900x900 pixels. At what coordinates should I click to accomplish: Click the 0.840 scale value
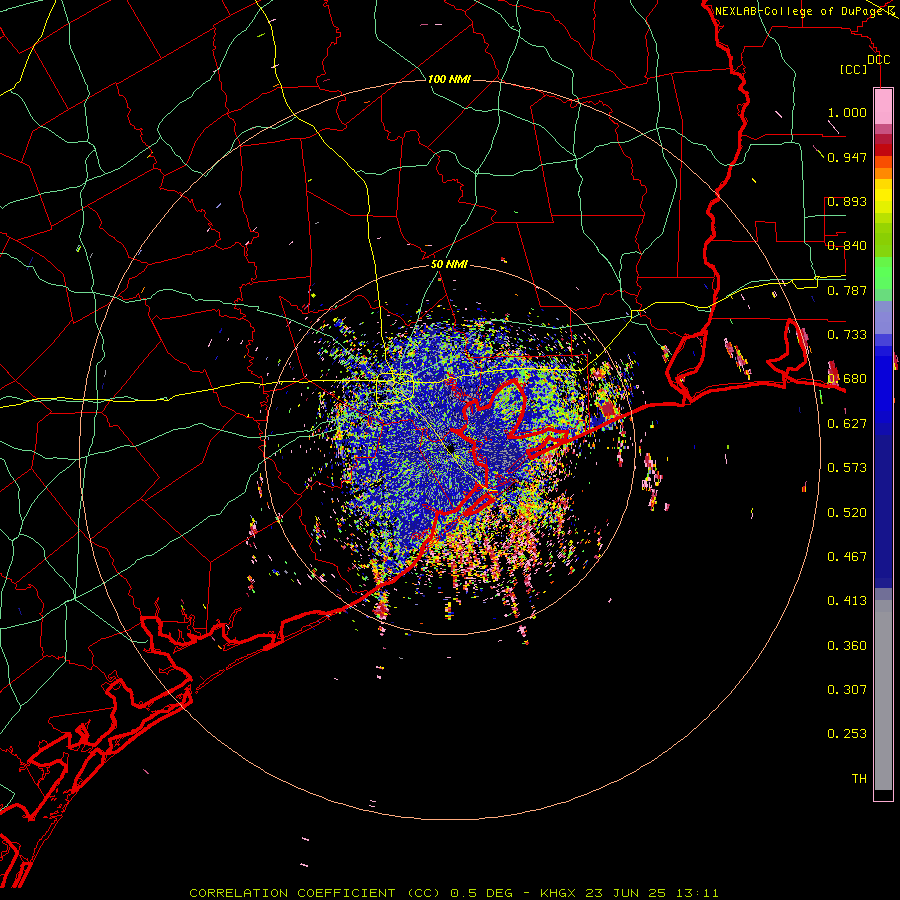[x=847, y=246]
